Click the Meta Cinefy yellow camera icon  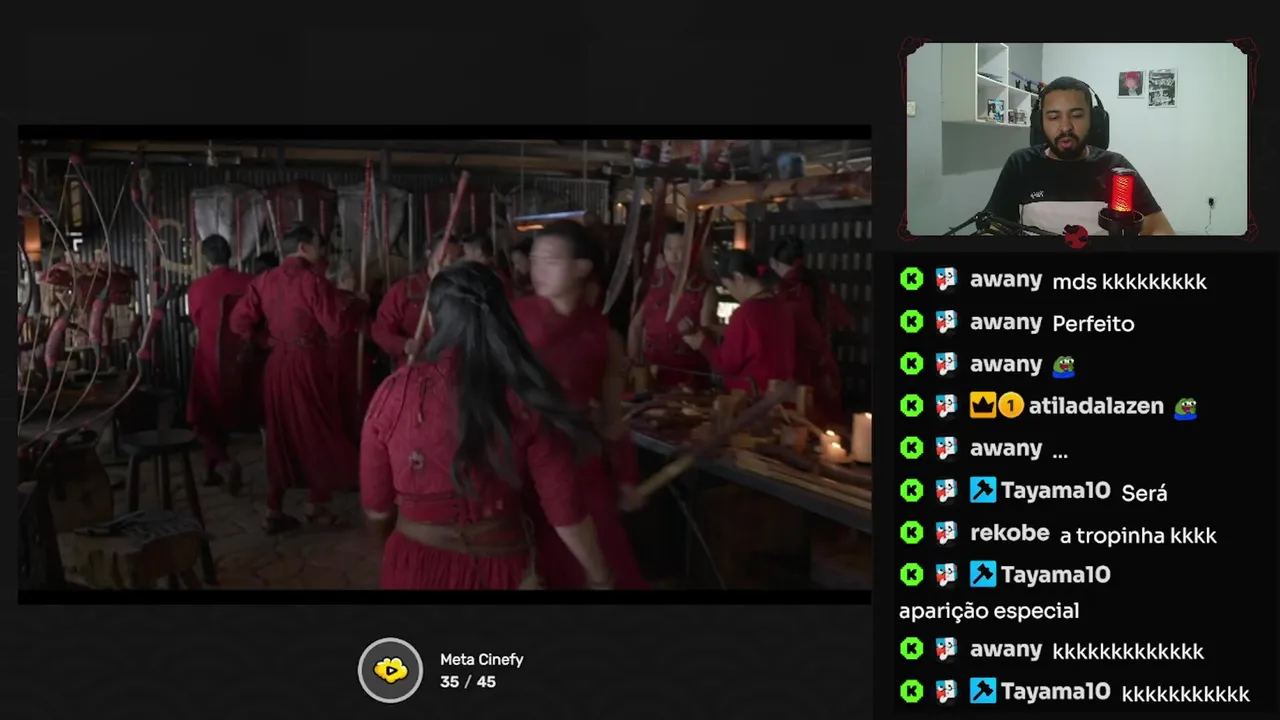coord(390,670)
